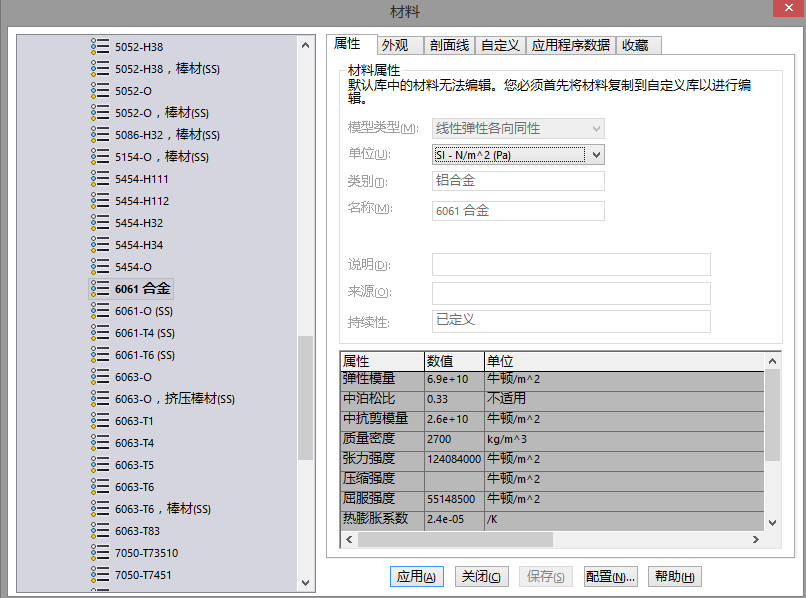806x598 pixels.
Task: Click the icon of selected 6061 合金
Action: point(100,288)
